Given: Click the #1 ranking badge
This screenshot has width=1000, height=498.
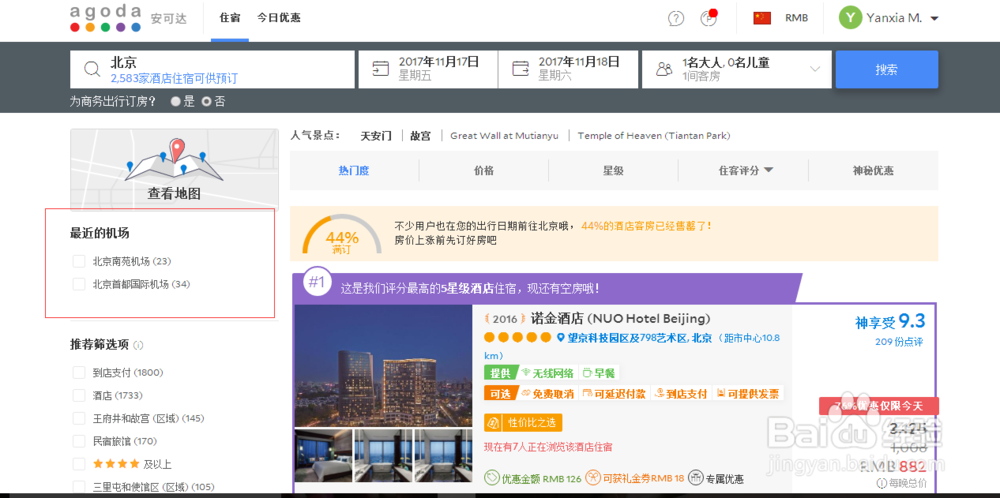Looking at the screenshot, I should pos(316,282).
